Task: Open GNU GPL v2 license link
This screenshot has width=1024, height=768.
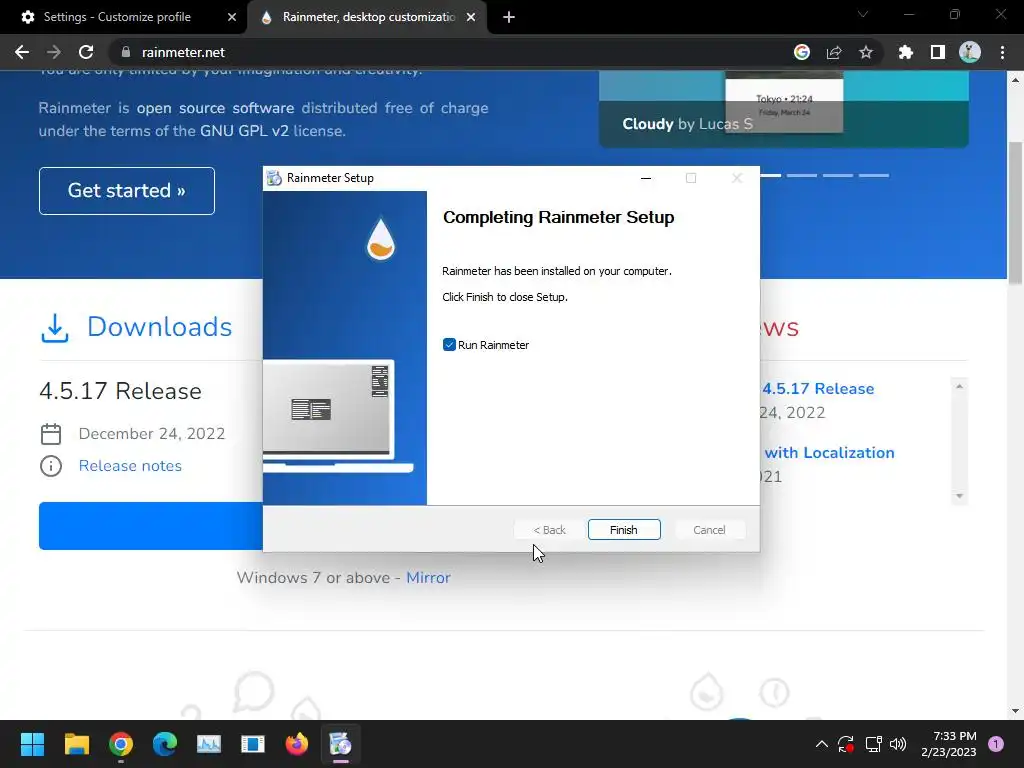Action: pyautogui.click(x=244, y=131)
